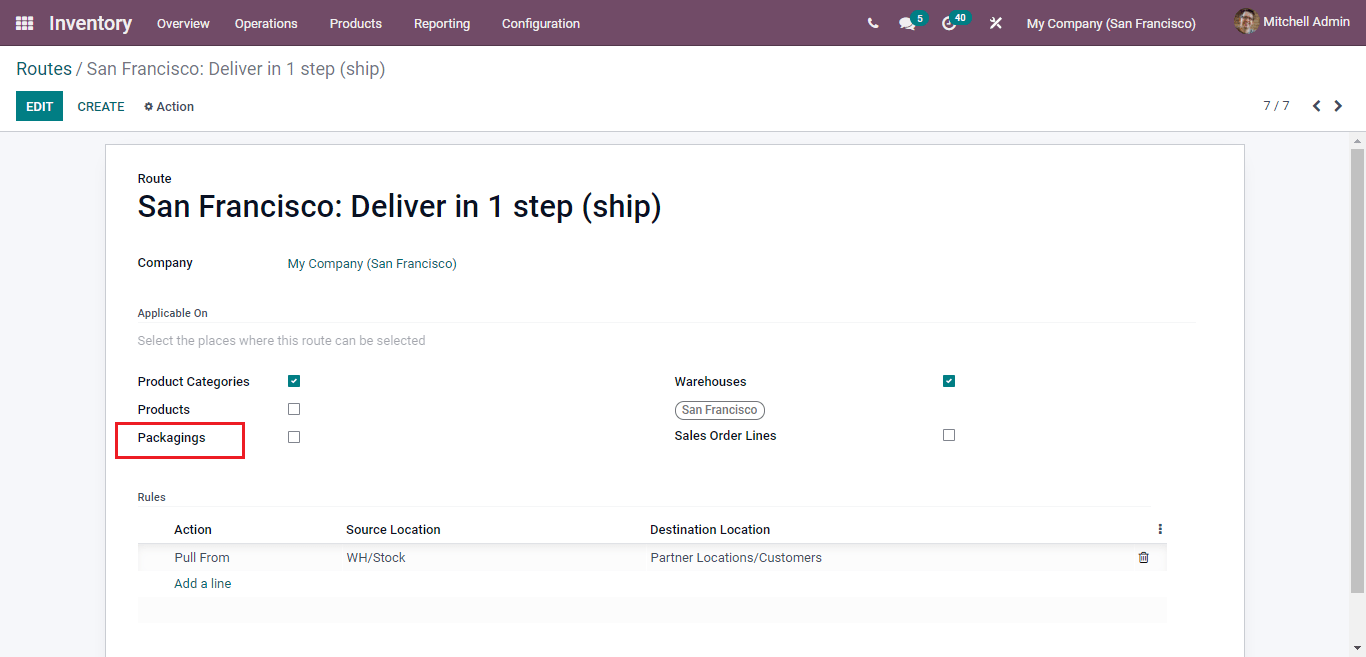Toggle the Products checkbox
The image size is (1366, 657).
click(294, 409)
